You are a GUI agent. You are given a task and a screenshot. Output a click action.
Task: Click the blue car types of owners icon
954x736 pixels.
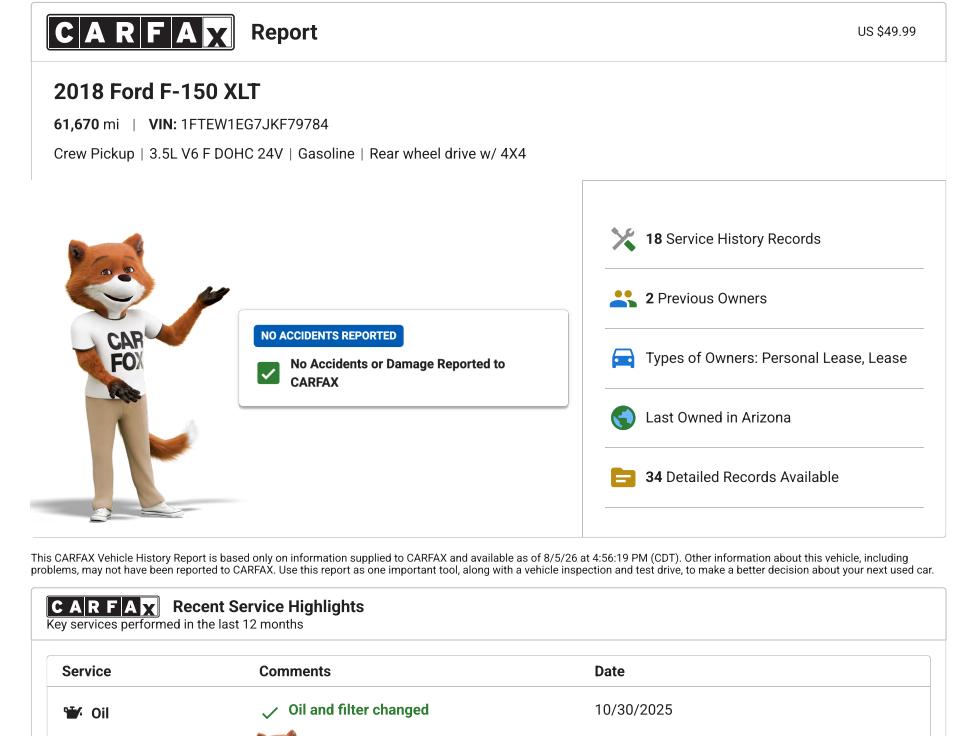point(623,358)
